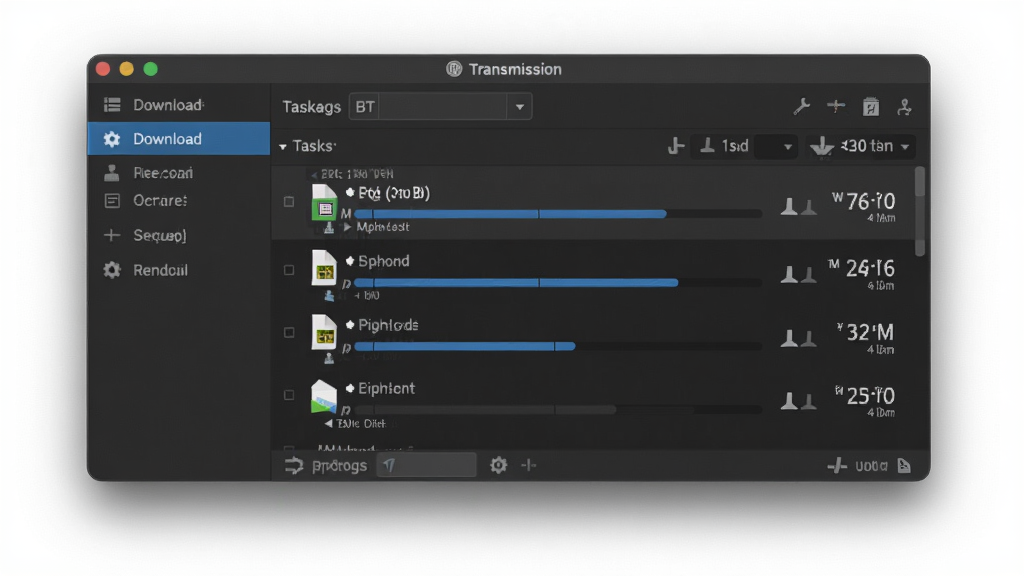This screenshot has height=576, width=1024.
Task: Click the gear icon on selected Download item
Action: point(112,139)
